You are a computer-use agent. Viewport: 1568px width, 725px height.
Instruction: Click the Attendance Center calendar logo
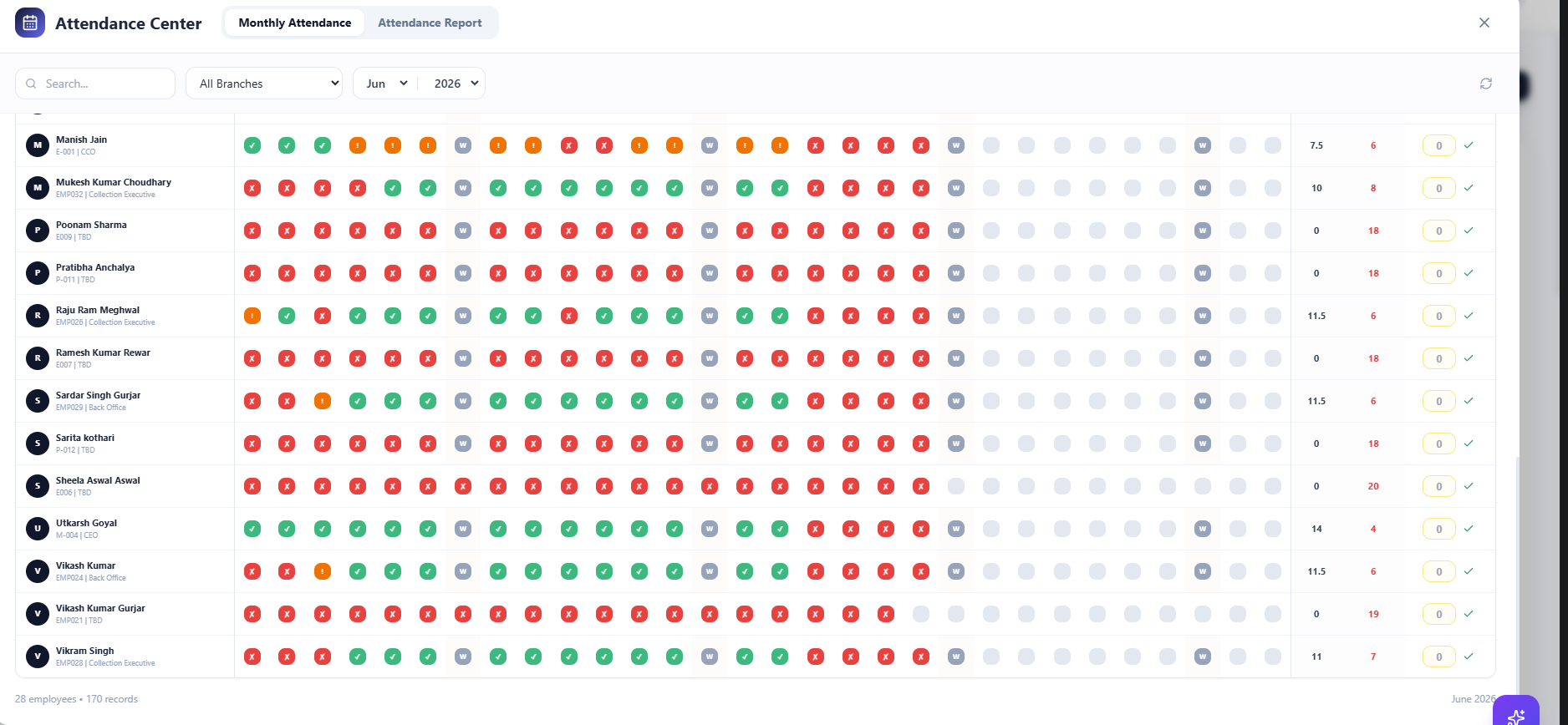coord(30,23)
